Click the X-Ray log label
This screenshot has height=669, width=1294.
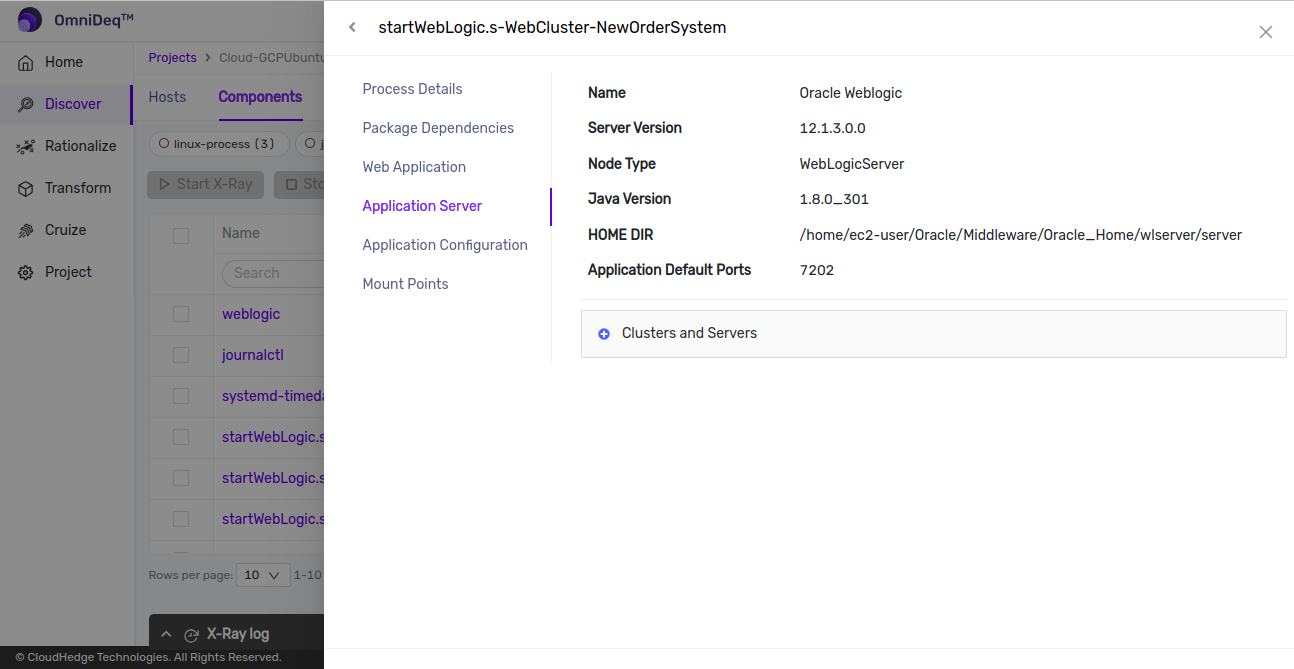point(238,634)
